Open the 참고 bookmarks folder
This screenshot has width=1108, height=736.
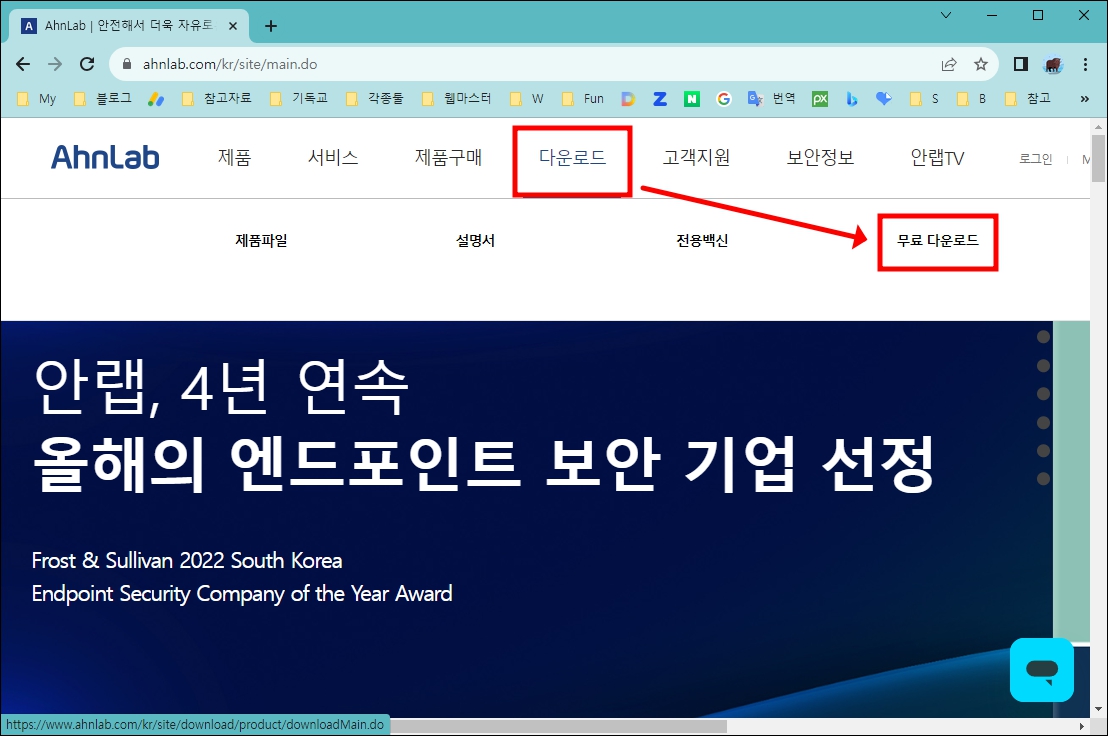pyautogui.click(x=1028, y=99)
